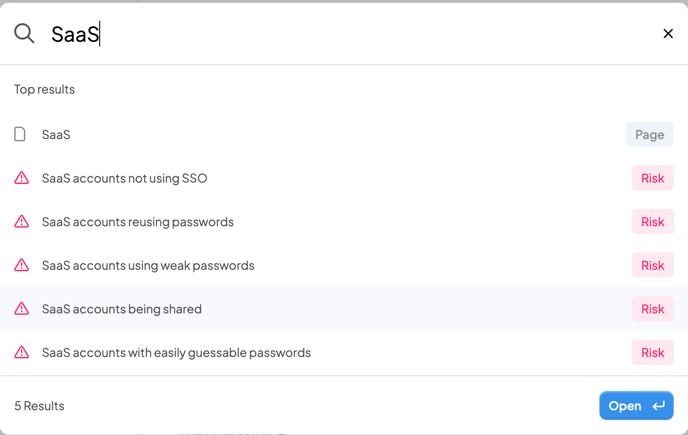
Task: Click the magnifying glass search icon
Action: [x=24, y=33]
